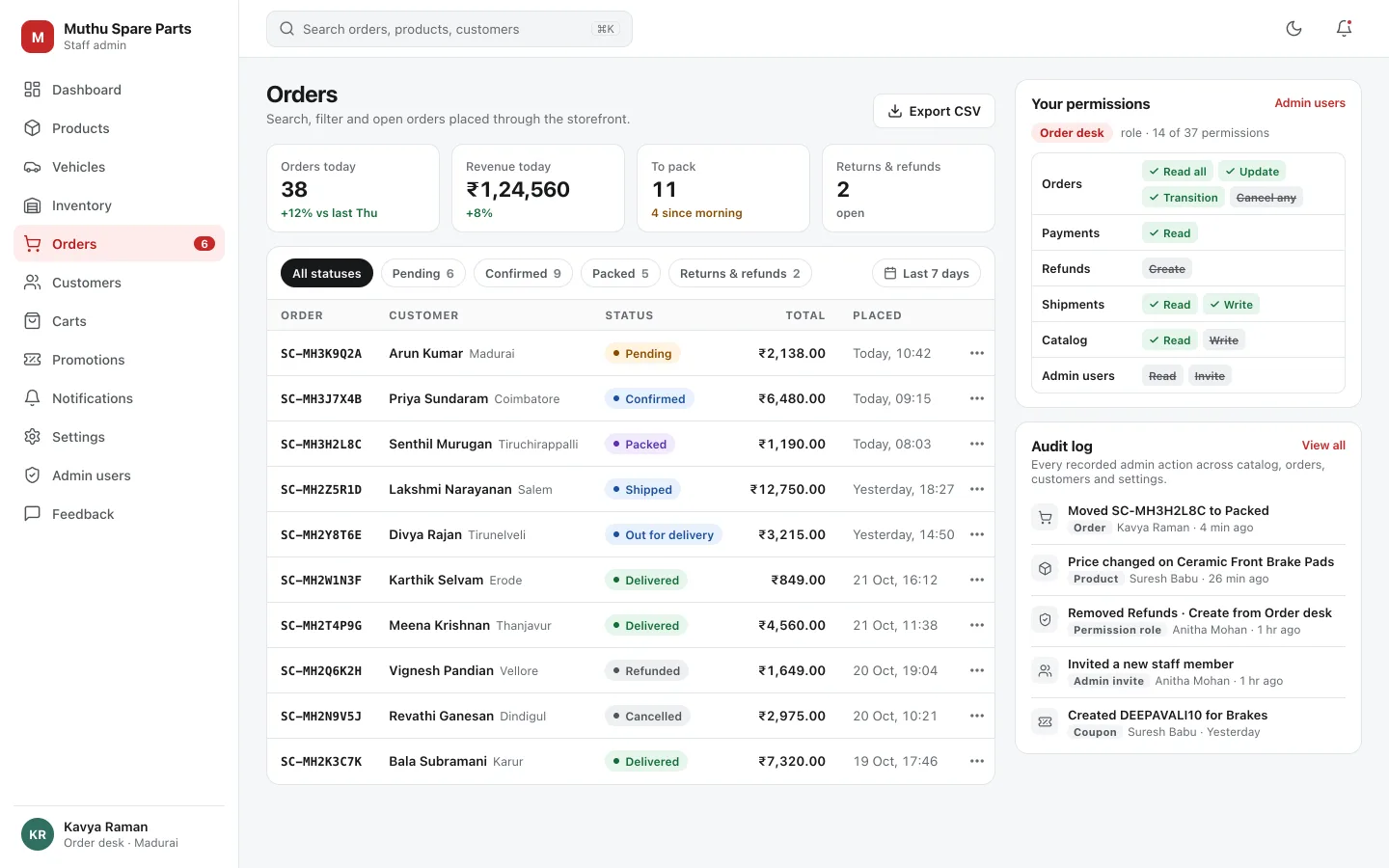Click the Revenue today card
The width and height of the screenshot is (1389, 868).
coord(538,188)
